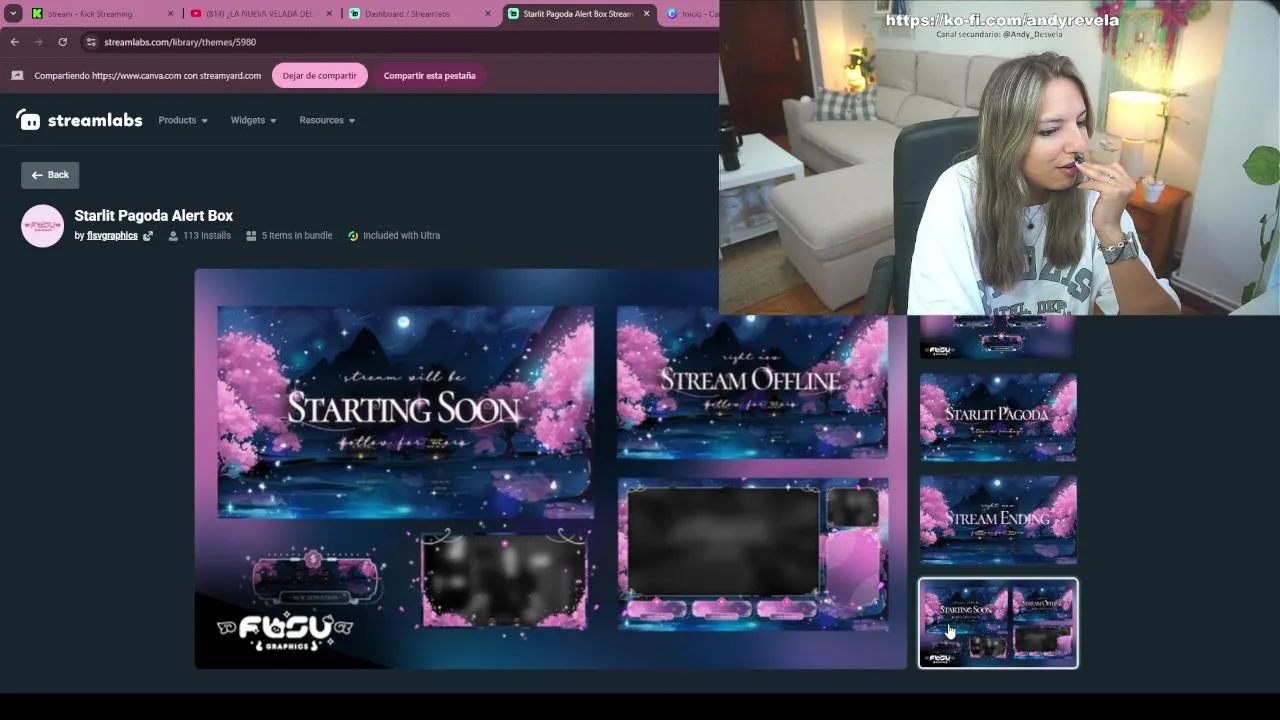Close the Stream - Kick Streaming tab
This screenshot has height=720, width=1280.
[x=170, y=14]
